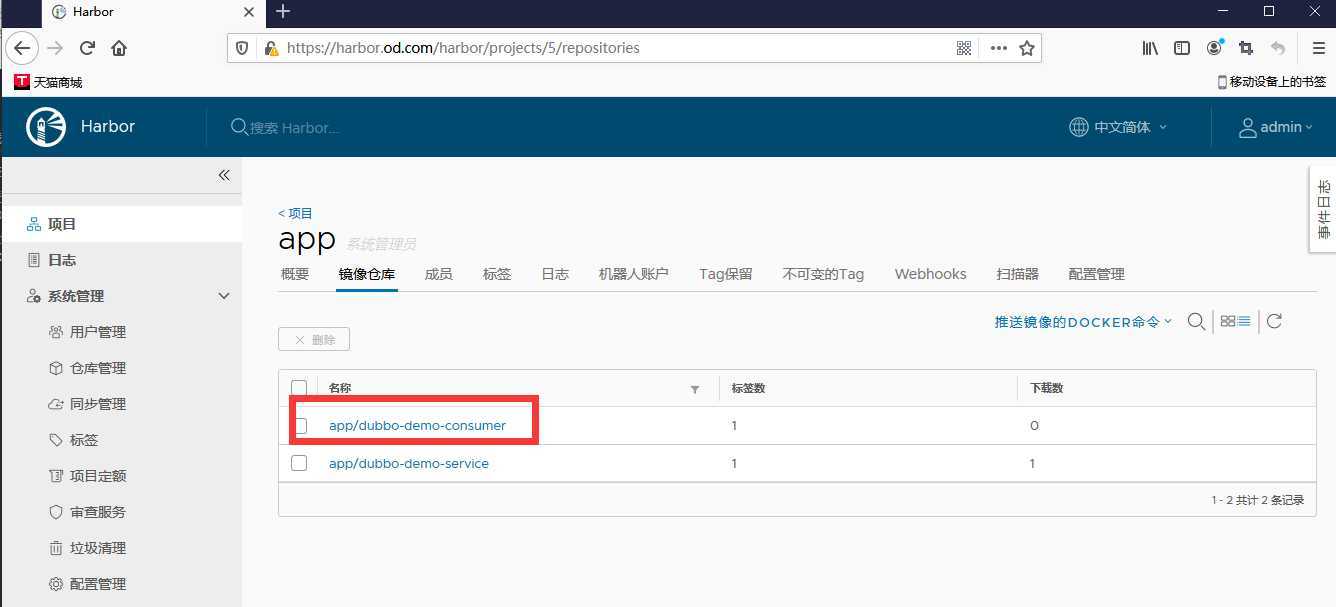
Task: Click the name column filter icon
Action: pos(695,389)
